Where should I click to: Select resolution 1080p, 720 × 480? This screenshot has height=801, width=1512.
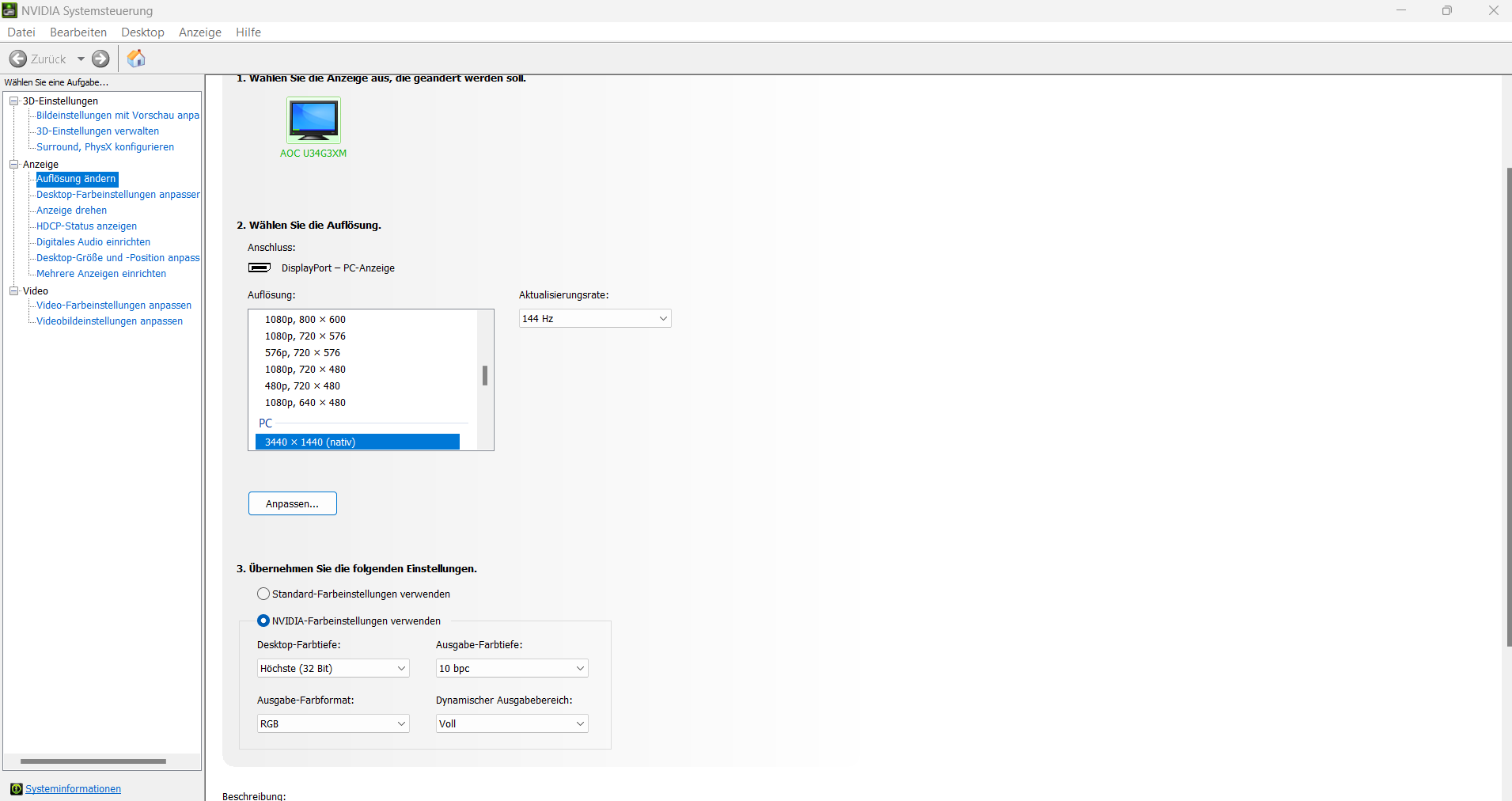click(305, 370)
